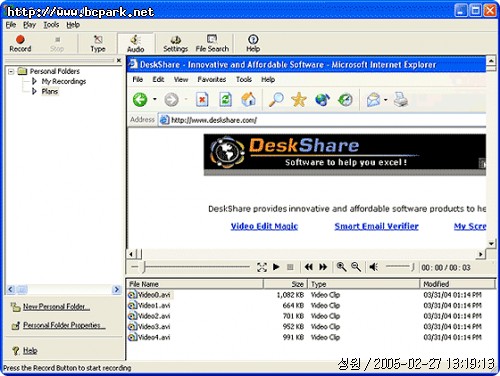This screenshot has width=500, height=376.
Task: Open the Type recording options
Action: click(x=98, y=44)
